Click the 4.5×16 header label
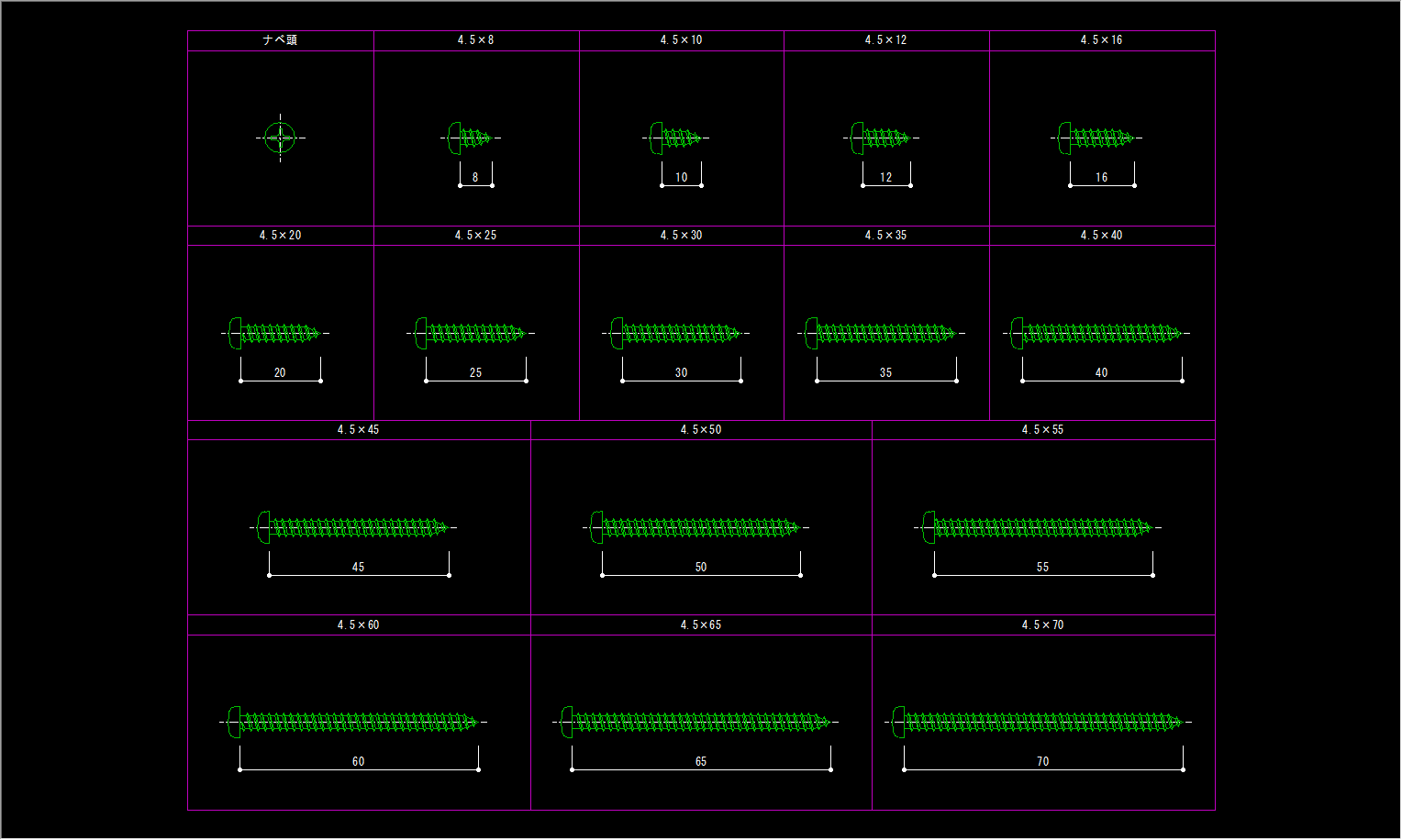The height and width of the screenshot is (840, 1402). pos(1101,40)
